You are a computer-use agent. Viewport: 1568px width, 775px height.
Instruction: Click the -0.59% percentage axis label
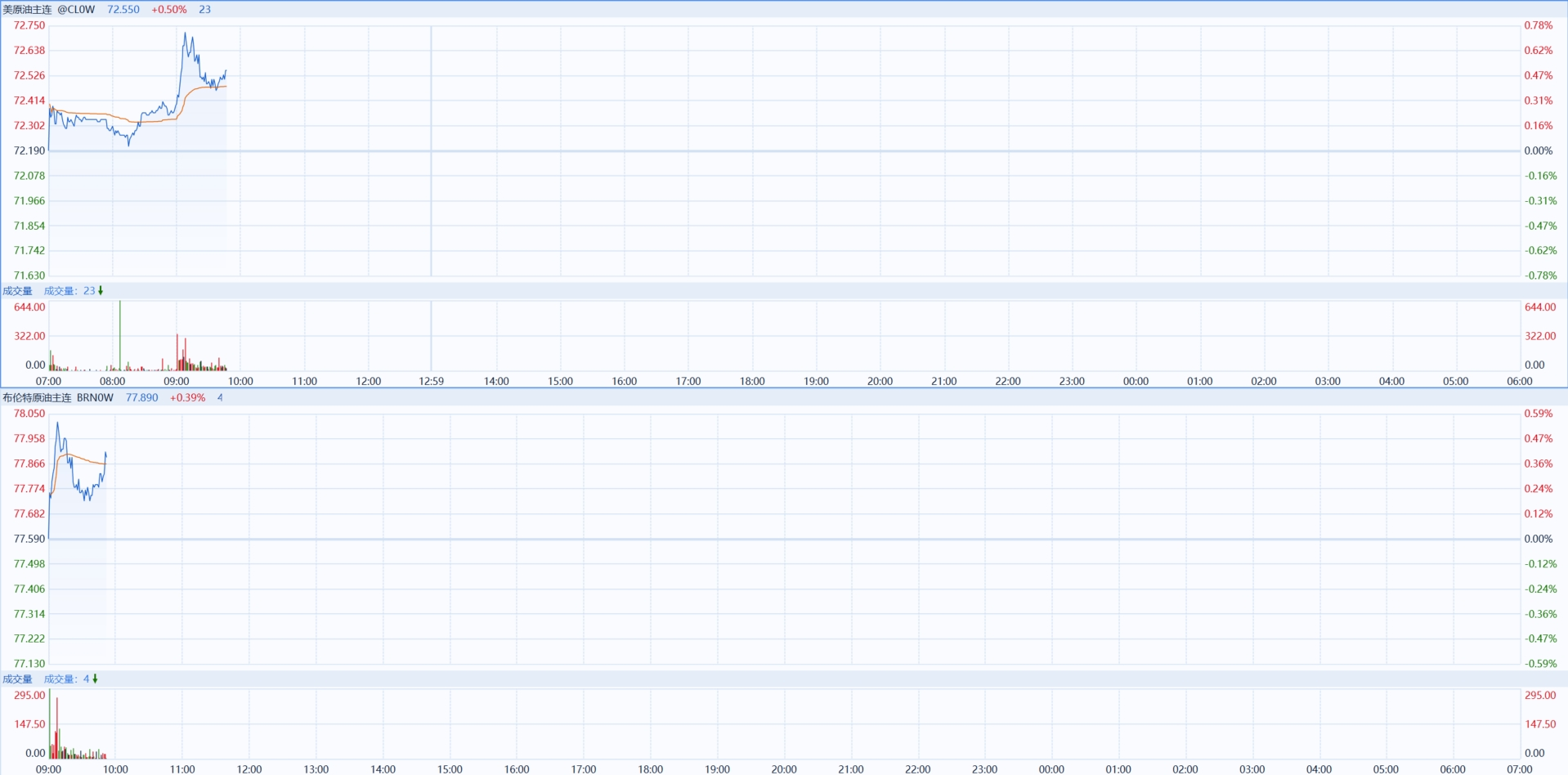(1540, 664)
